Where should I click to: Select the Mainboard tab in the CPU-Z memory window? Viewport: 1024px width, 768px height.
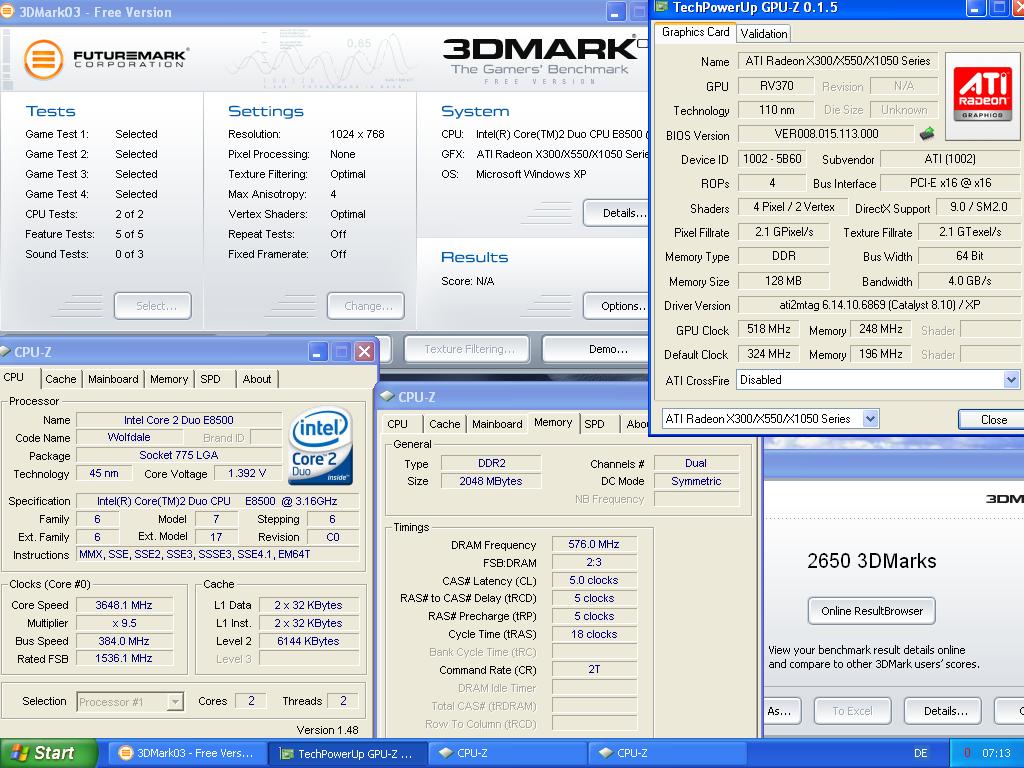click(x=497, y=424)
